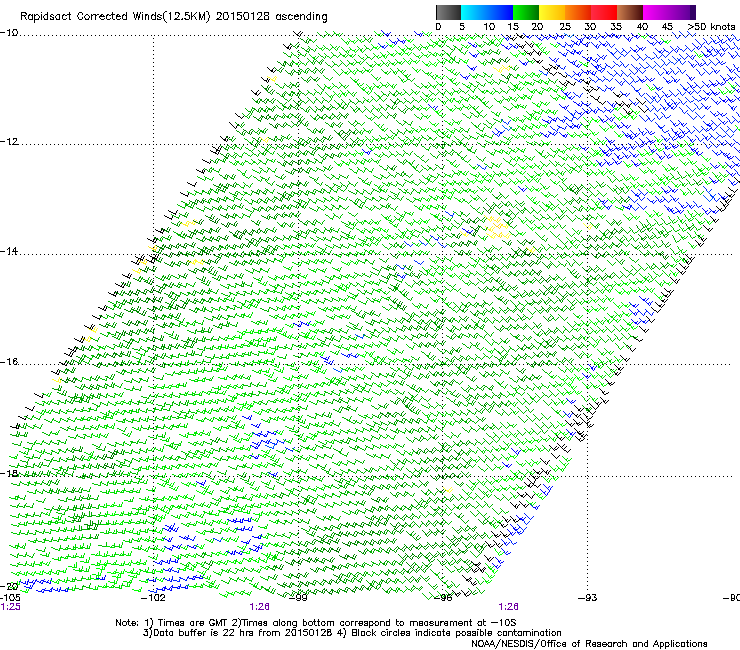Click the yellow 20-25 knots legend segment

[552, 12]
